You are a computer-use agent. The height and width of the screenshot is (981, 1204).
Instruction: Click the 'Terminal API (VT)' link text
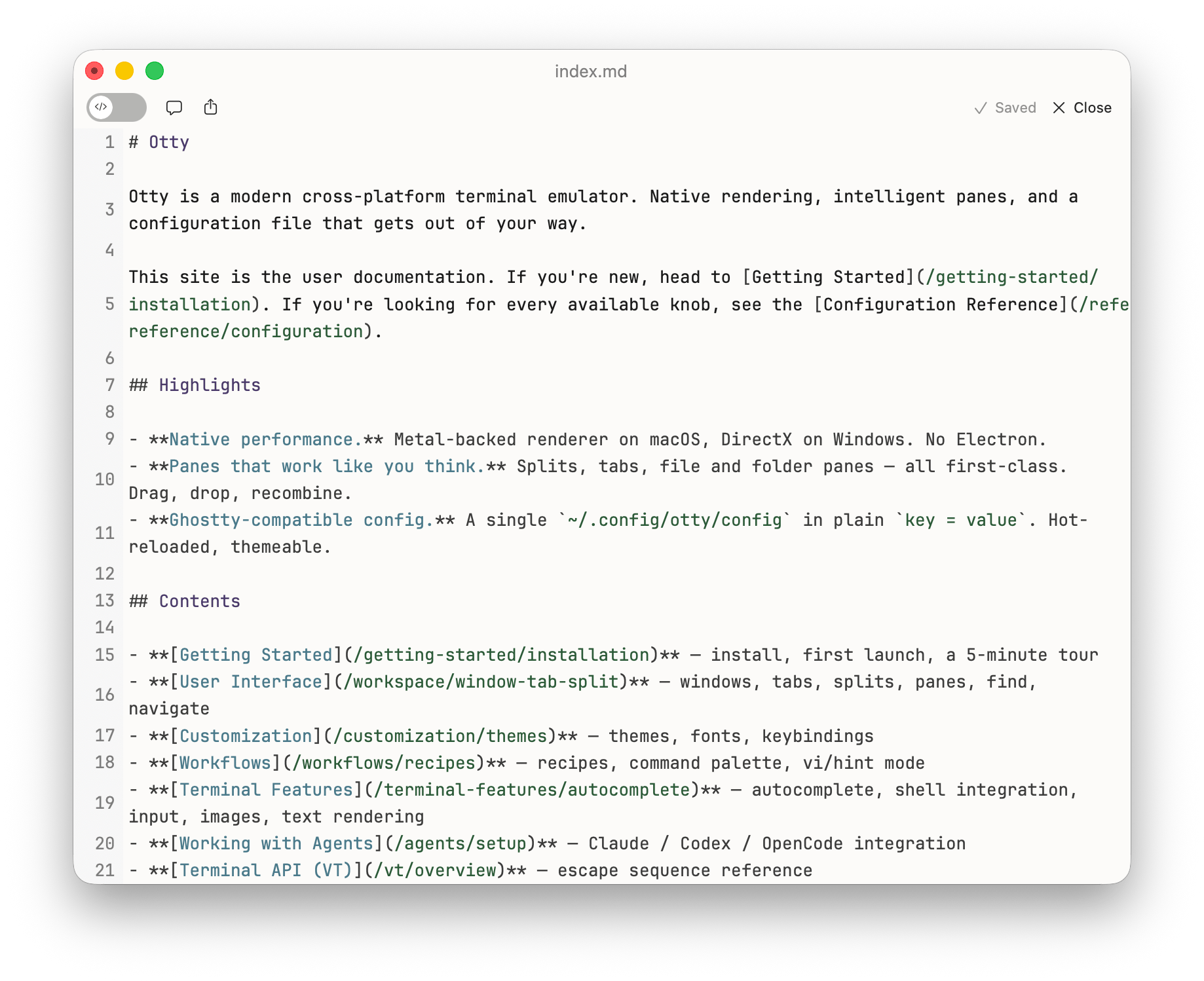[266, 870]
